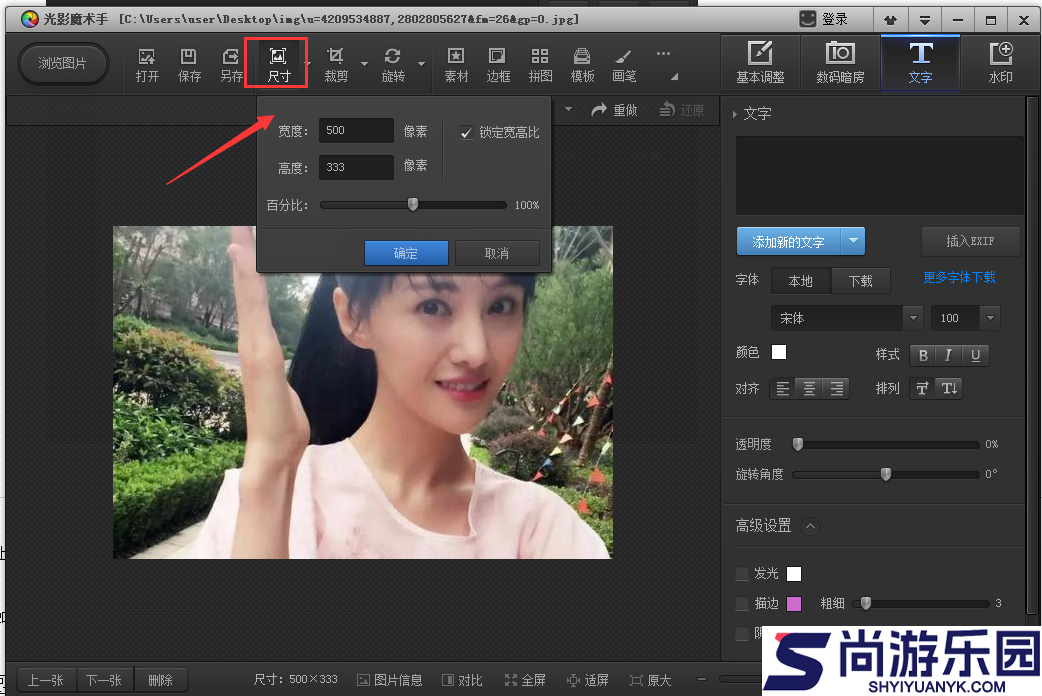This screenshot has width=1042, height=696.
Task: Click the 还原 restore button
Action: tap(682, 110)
